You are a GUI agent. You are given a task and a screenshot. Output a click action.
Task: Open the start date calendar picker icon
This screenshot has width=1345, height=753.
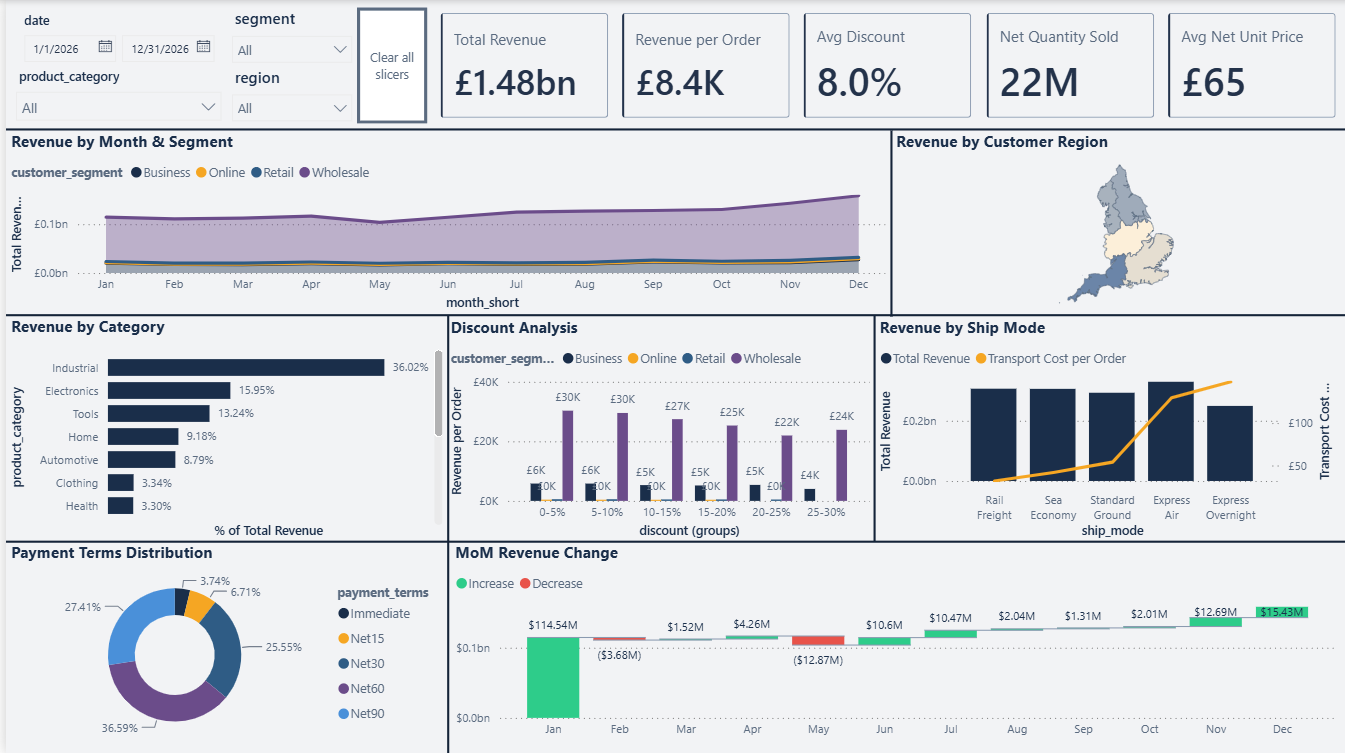point(105,47)
